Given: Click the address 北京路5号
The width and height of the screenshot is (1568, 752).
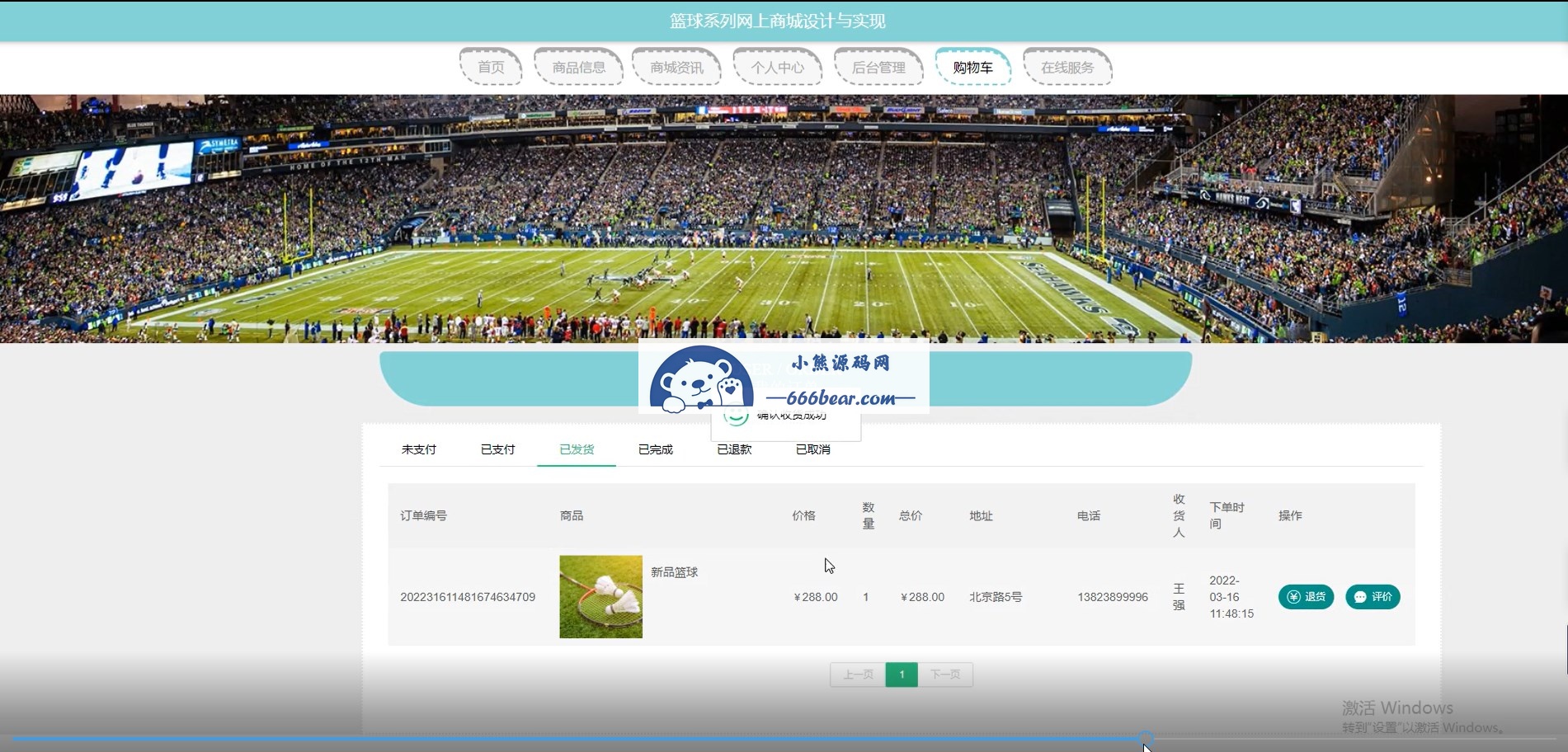Looking at the screenshot, I should [996, 597].
